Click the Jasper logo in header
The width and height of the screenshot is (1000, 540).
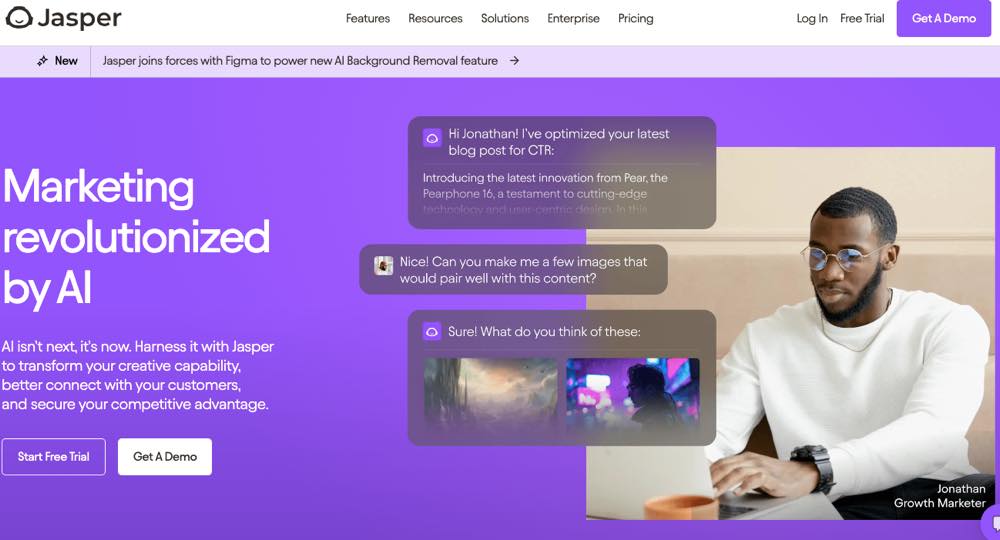point(63,18)
